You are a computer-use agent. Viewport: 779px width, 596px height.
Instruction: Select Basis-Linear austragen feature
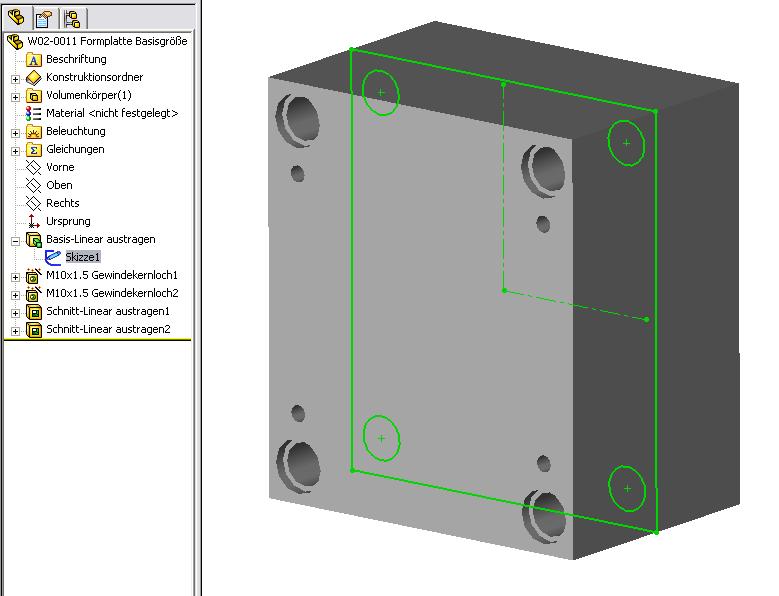[x=100, y=239]
